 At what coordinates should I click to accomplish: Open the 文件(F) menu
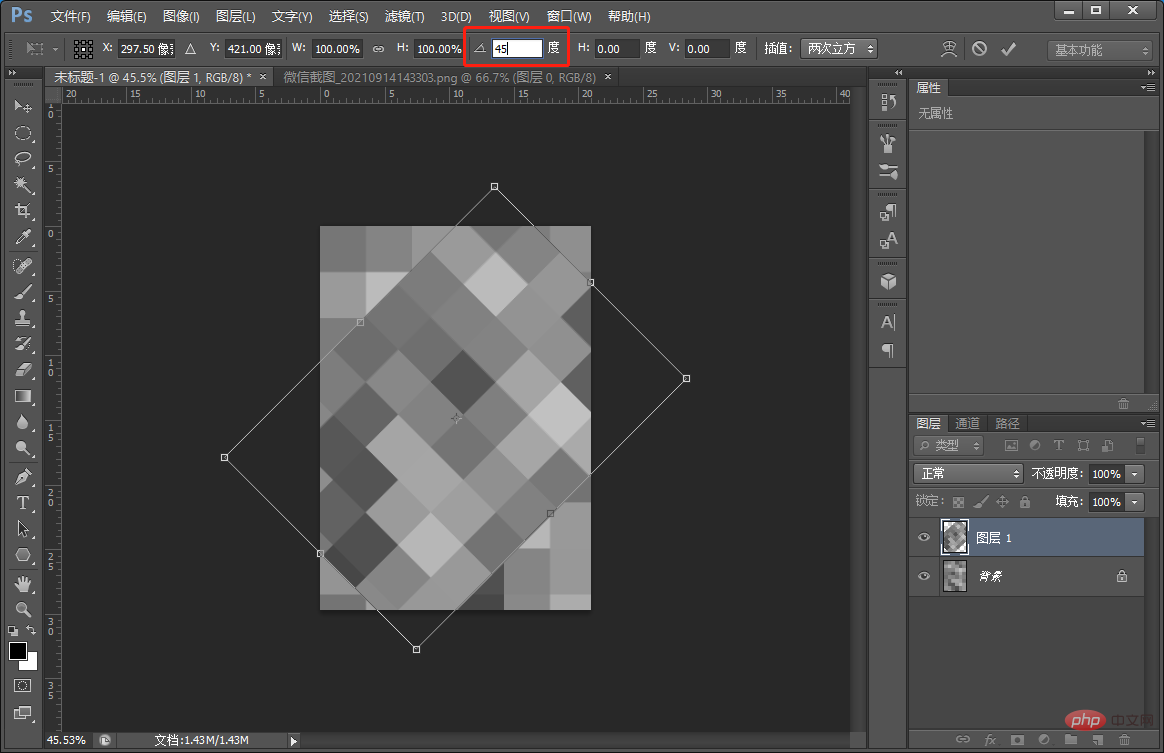71,16
